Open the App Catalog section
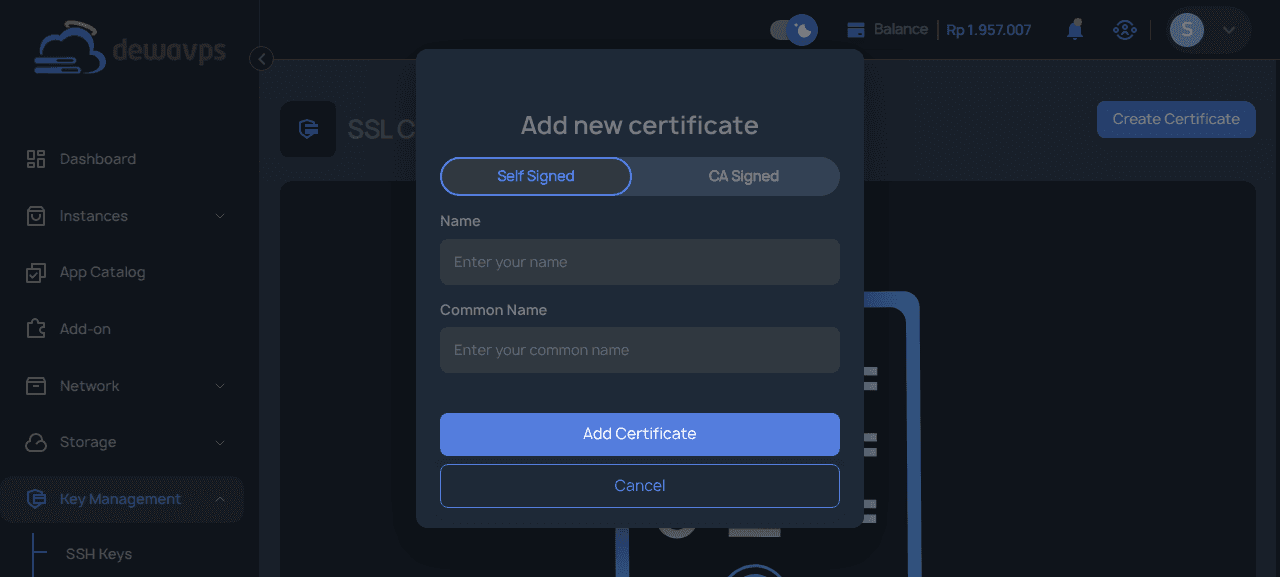 [x=36, y=271]
